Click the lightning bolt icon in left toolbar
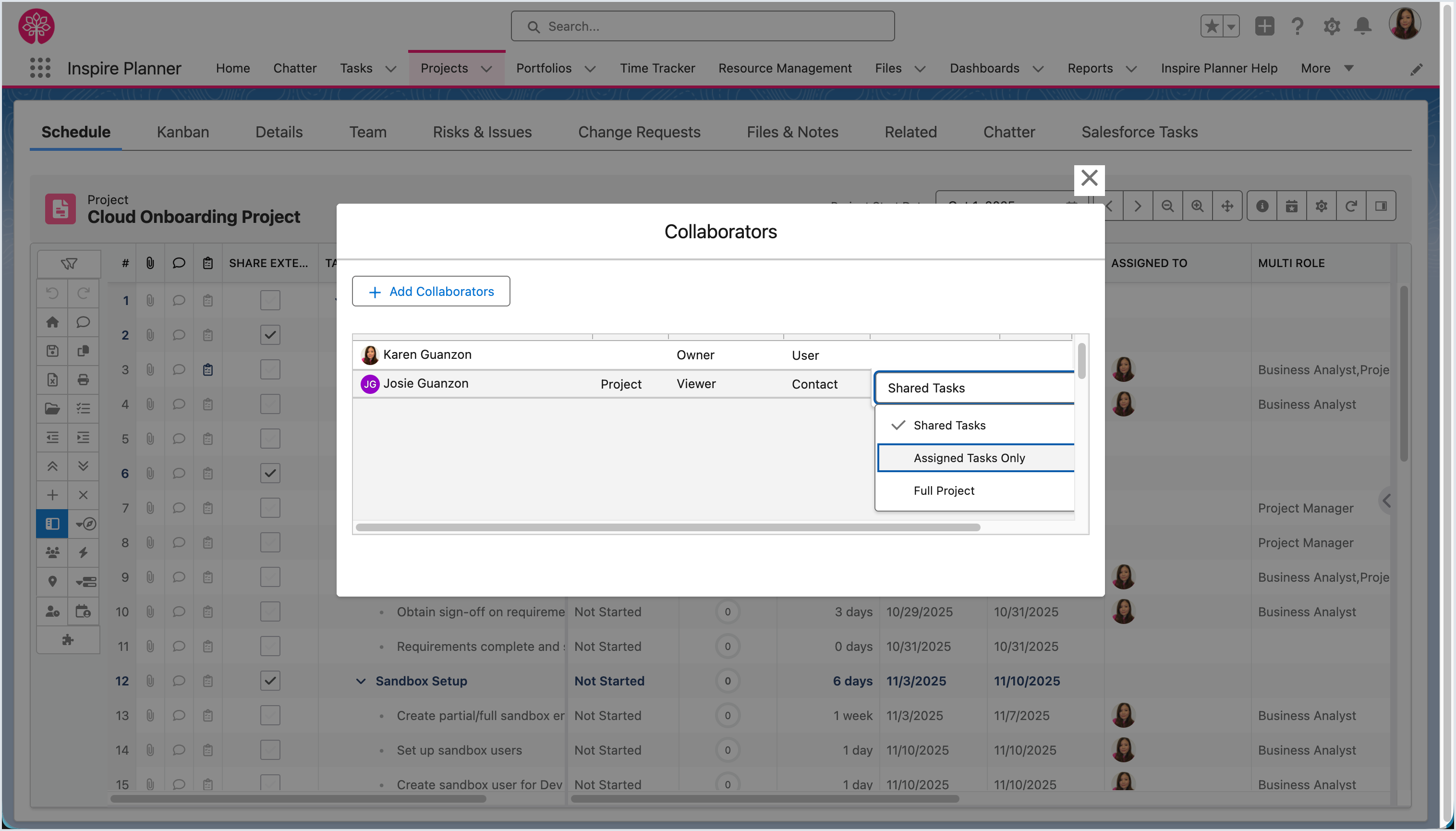The height and width of the screenshot is (831, 1456). click(83, 552)
